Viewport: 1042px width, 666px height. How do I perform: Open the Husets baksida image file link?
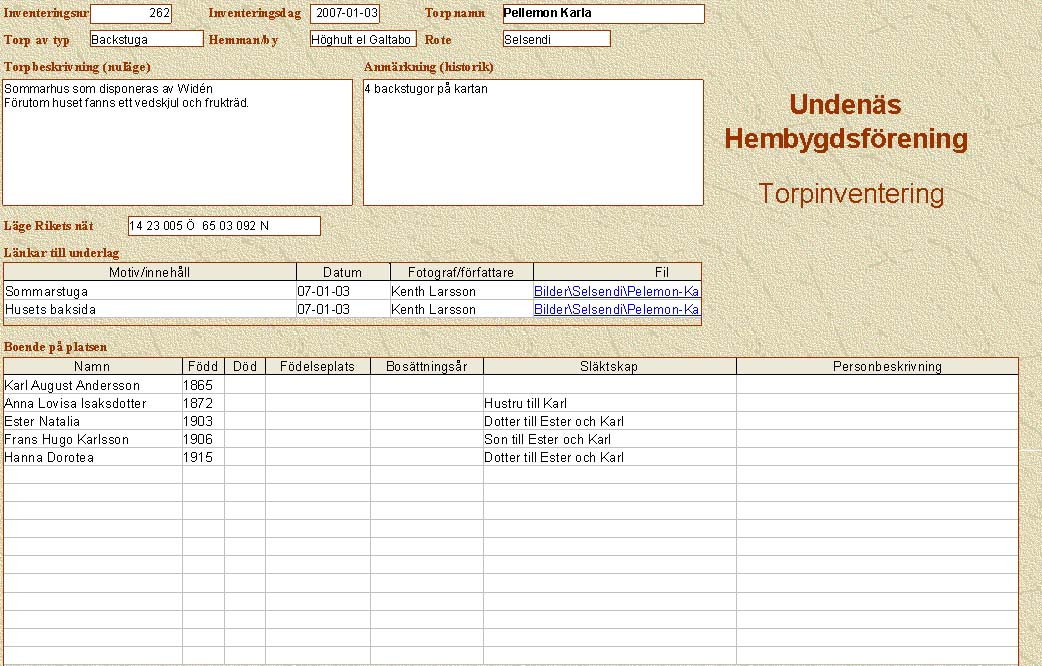click(x=616, y=309)
